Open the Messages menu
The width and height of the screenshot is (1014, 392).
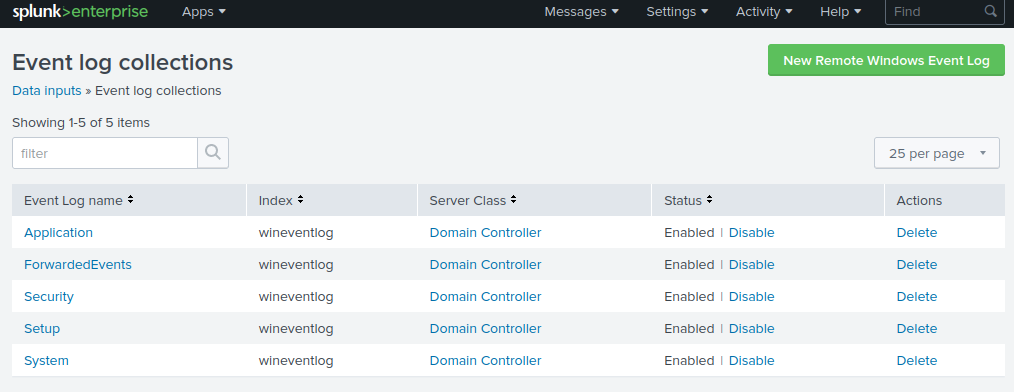(581, 12)
